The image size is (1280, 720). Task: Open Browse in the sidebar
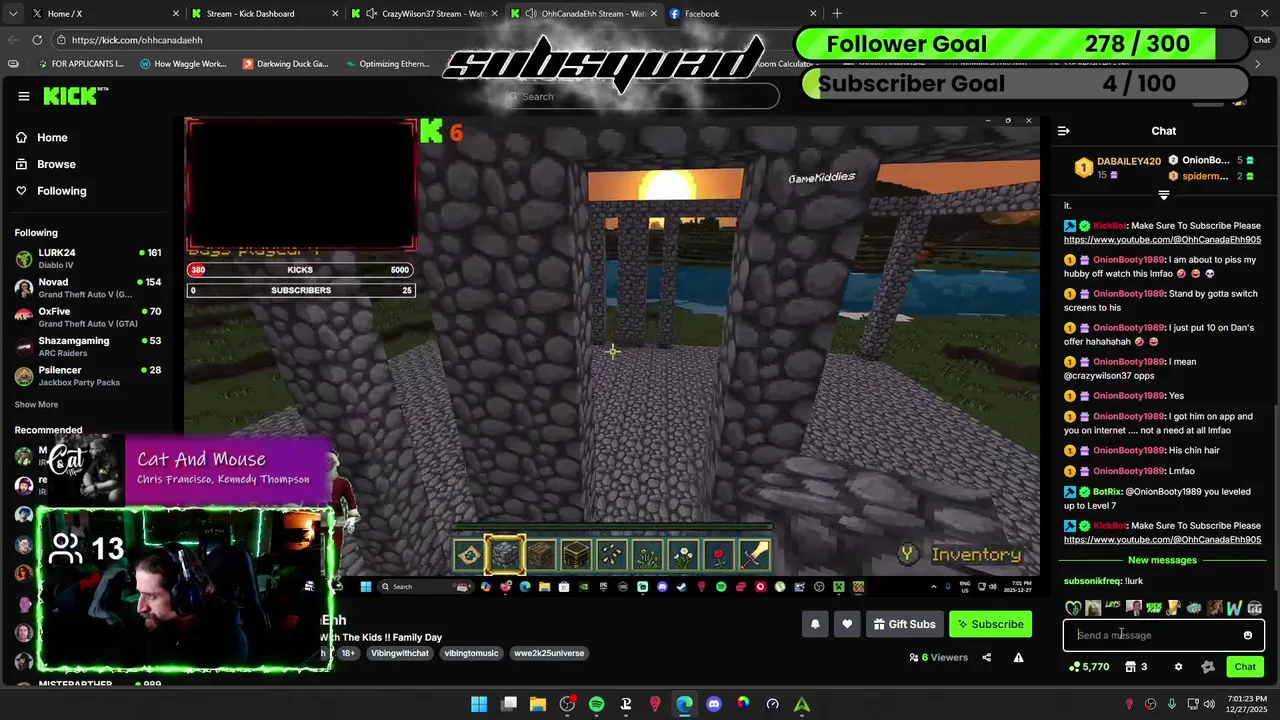[56, 164]
